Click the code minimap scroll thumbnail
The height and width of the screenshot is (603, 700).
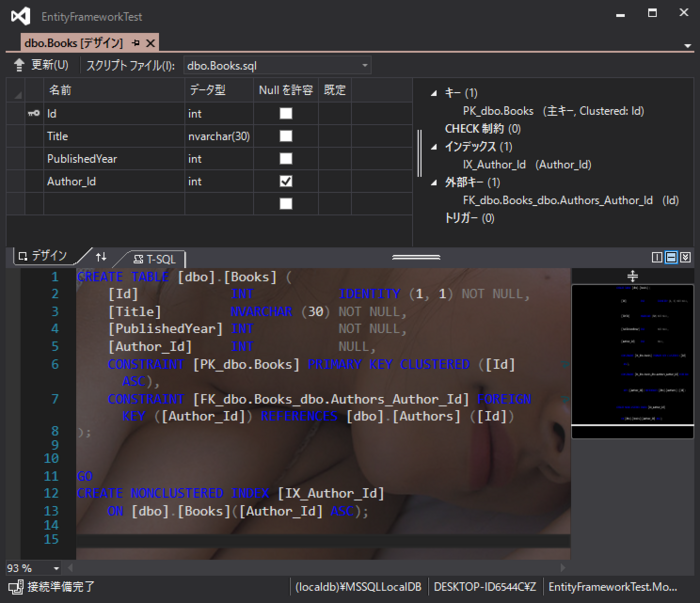click(633, 362)
